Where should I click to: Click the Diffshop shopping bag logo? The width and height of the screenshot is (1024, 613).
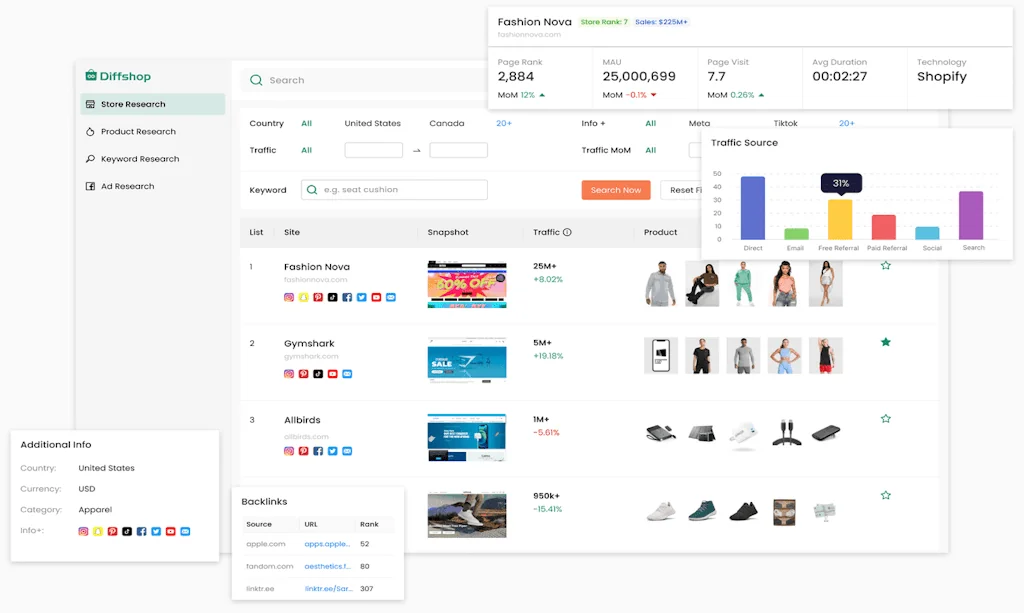(89, 76)
